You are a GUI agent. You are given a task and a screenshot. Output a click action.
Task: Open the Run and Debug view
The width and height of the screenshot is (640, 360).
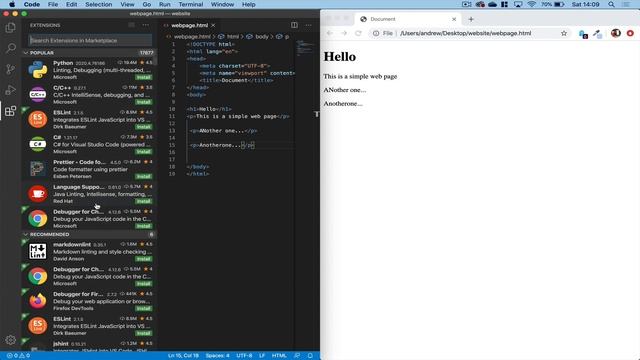click(11, 90)
